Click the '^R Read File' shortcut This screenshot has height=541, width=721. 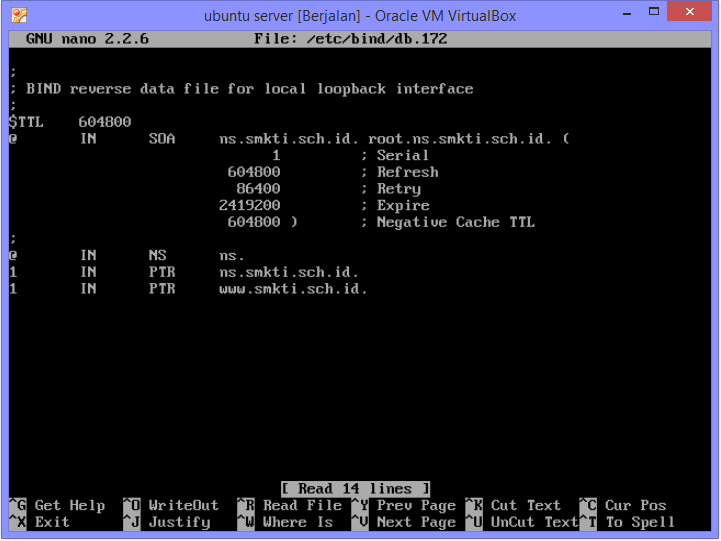tap(290, 505)
